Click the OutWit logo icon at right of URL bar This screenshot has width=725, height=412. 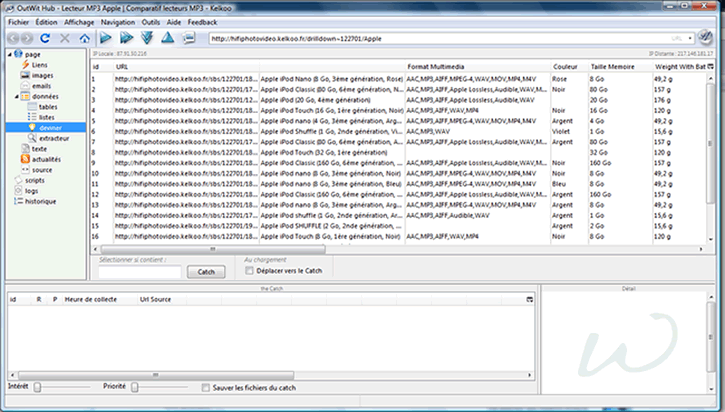[x=705, y=37]
